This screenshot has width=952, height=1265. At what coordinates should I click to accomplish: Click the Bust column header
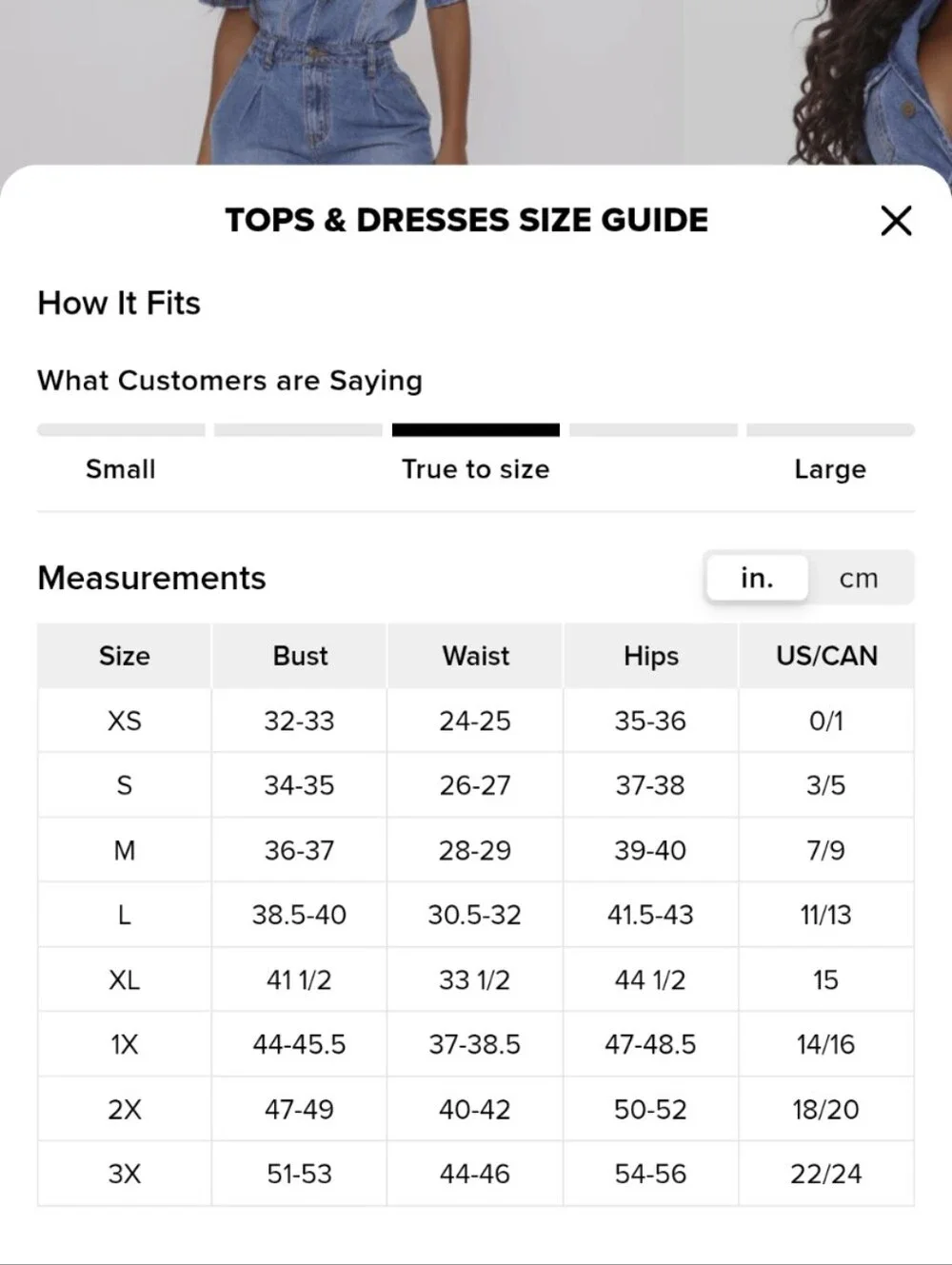[300, 656]
